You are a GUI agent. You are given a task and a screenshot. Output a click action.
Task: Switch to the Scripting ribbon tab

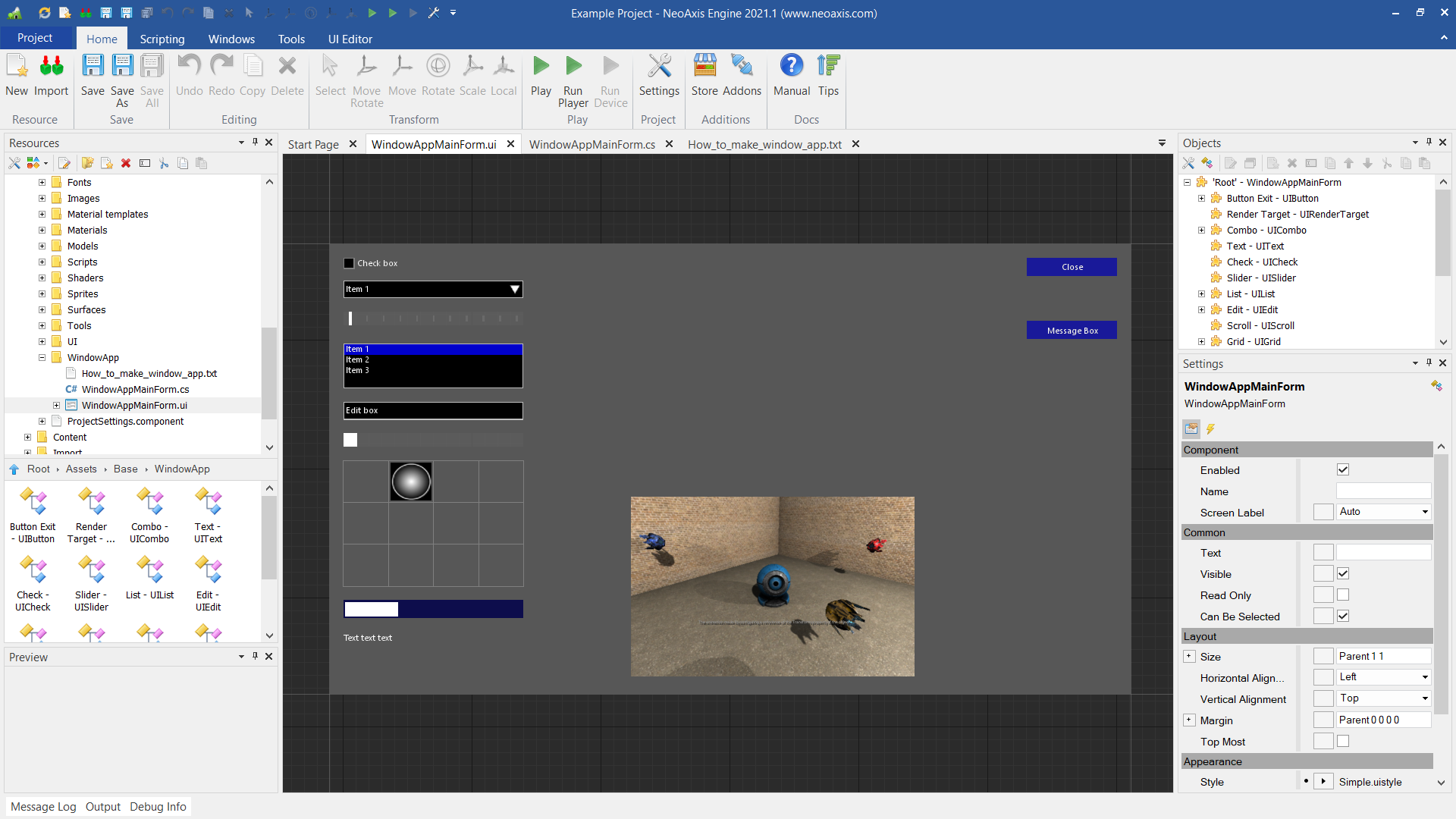tap(162, 39)
